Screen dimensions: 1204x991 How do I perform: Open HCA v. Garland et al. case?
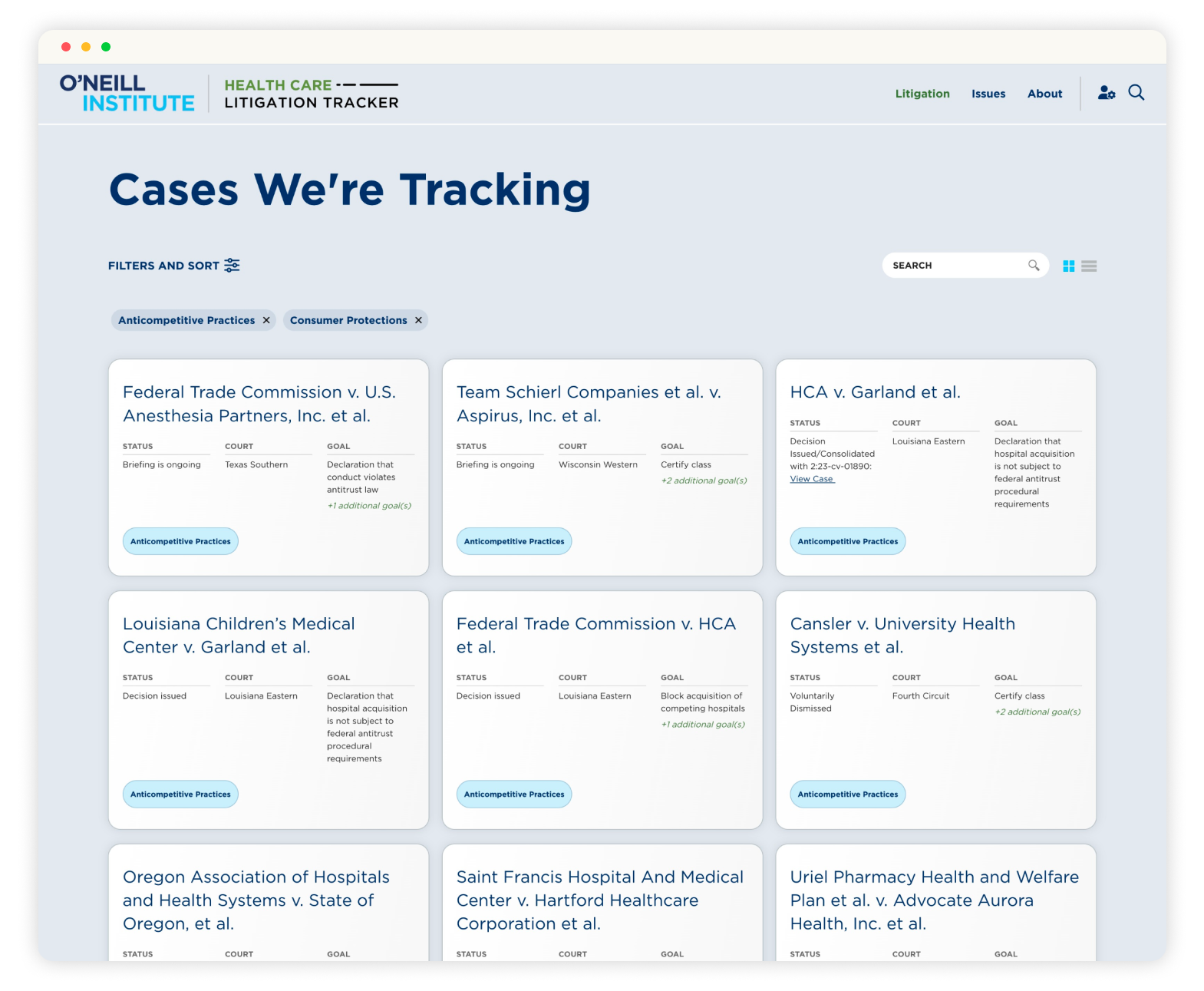875,392
